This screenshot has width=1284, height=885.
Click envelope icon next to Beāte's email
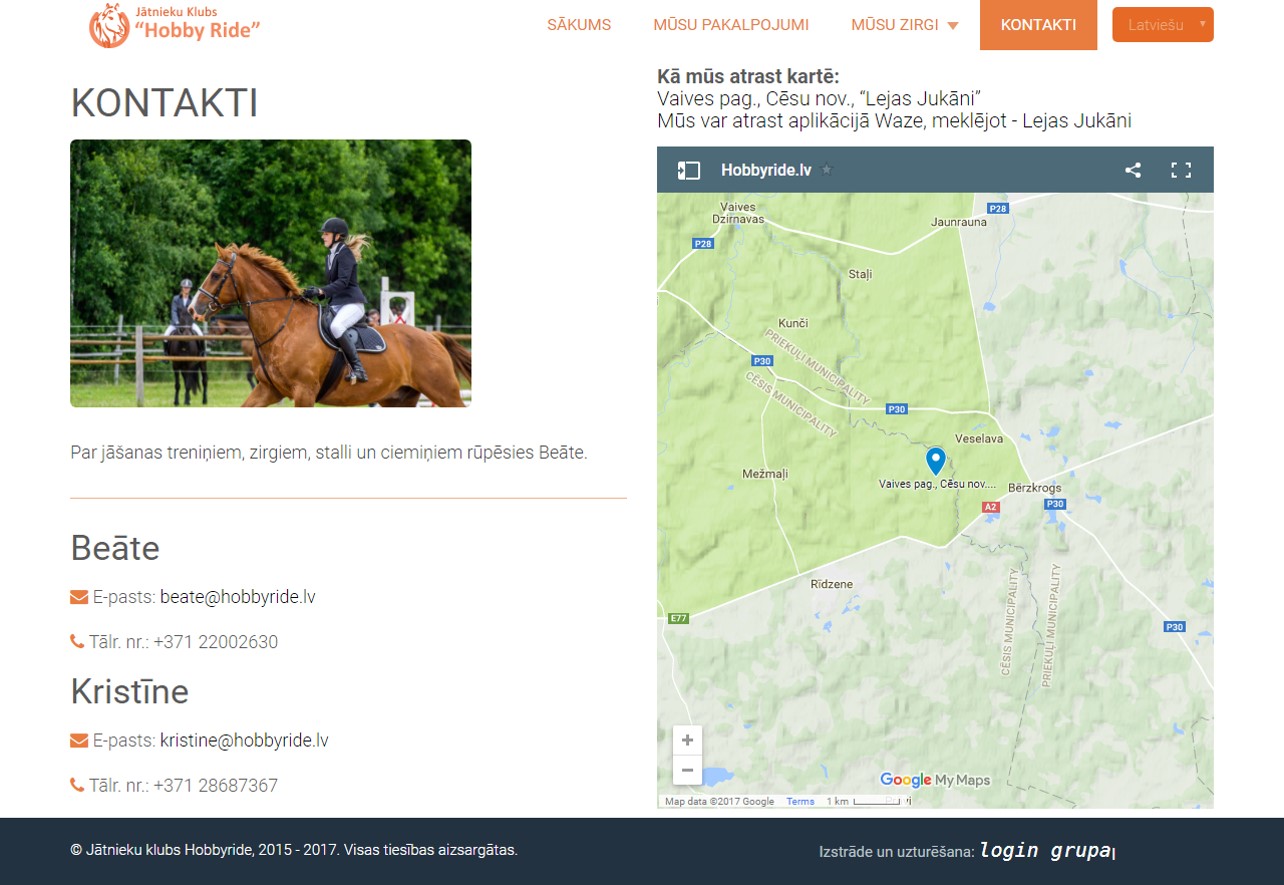point(79,598)
